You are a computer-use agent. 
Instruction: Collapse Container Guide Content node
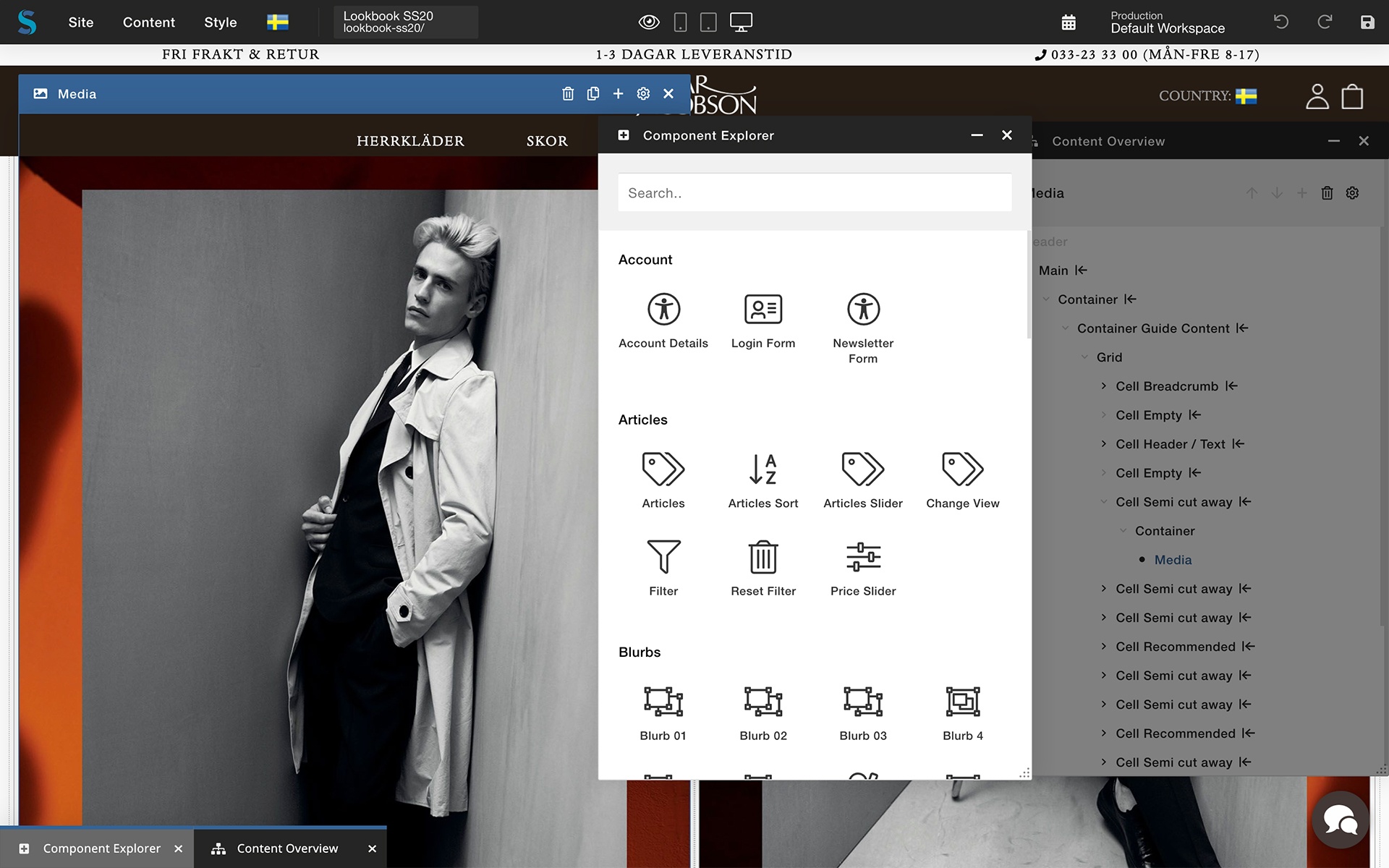(x=1065, y=328)
